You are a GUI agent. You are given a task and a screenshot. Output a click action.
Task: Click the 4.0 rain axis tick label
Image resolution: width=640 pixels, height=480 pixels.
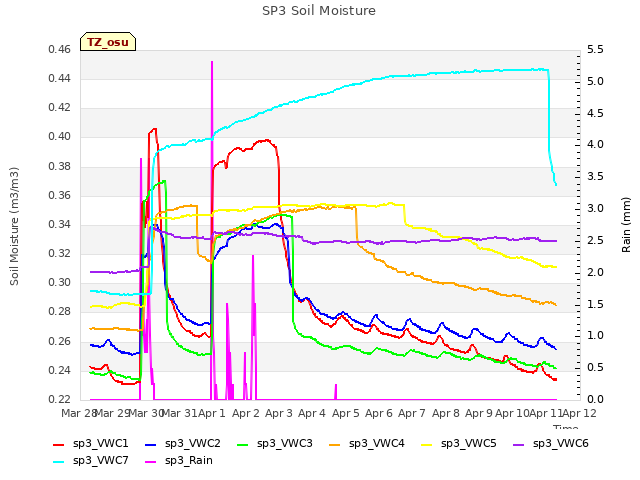tap(595, 144)
